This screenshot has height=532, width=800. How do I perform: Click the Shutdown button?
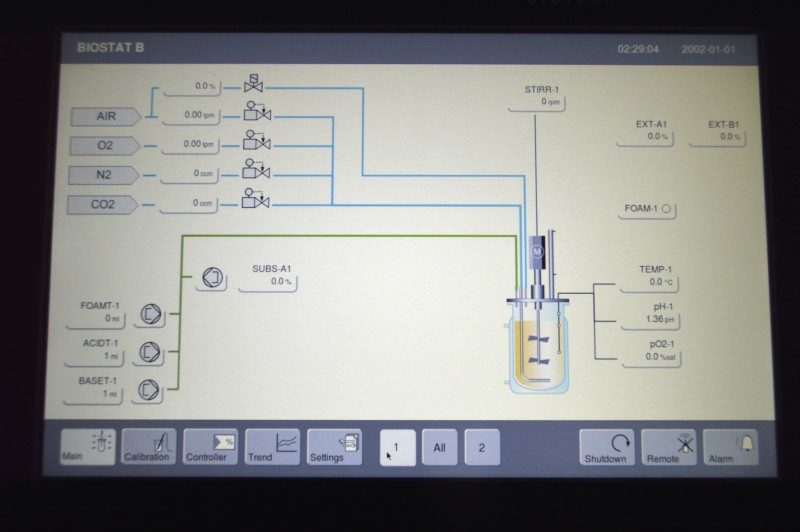(x=607, y=447)
